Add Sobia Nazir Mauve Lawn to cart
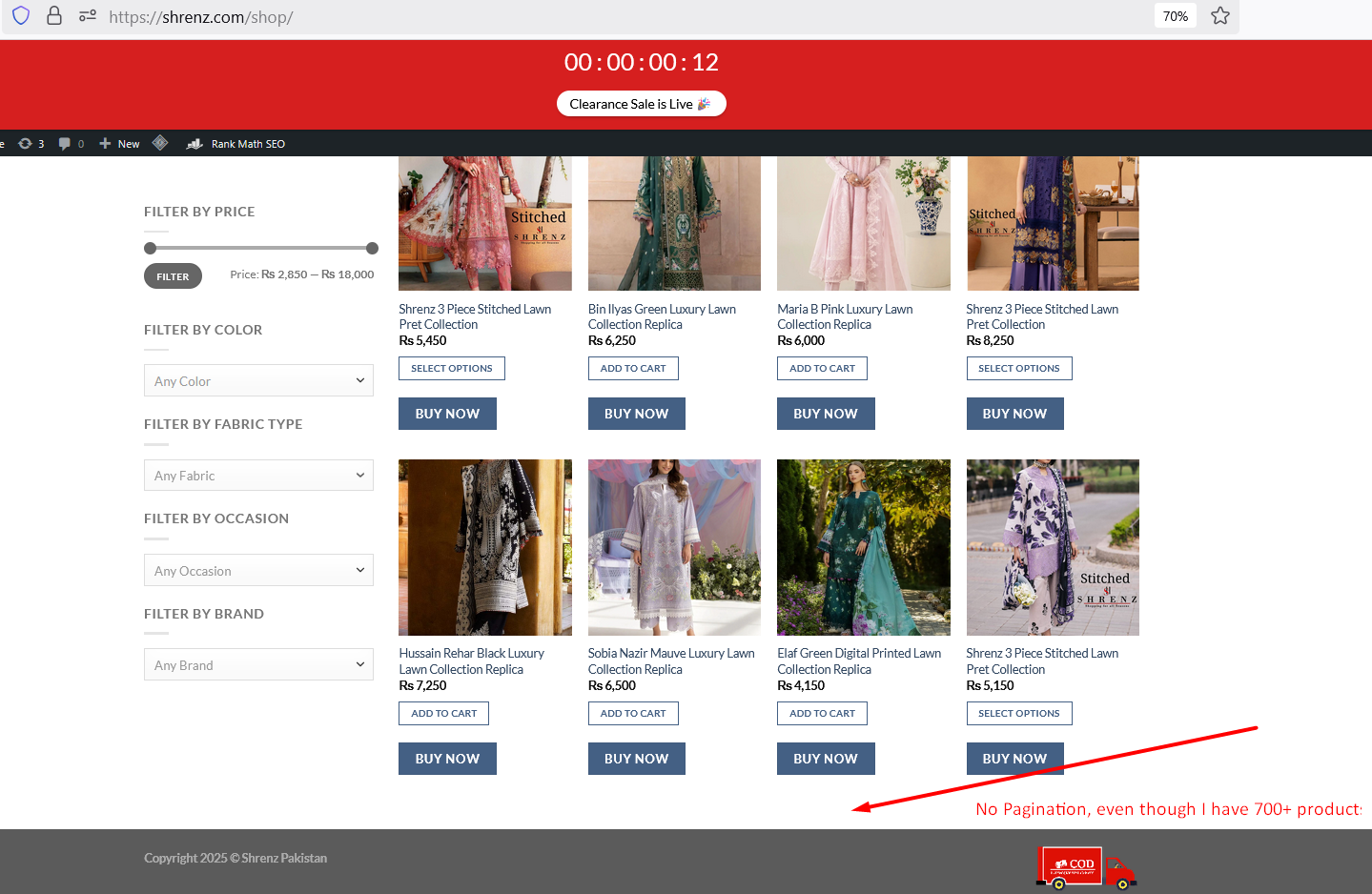This screenshot has height=894, width=1372. [633, 713]
